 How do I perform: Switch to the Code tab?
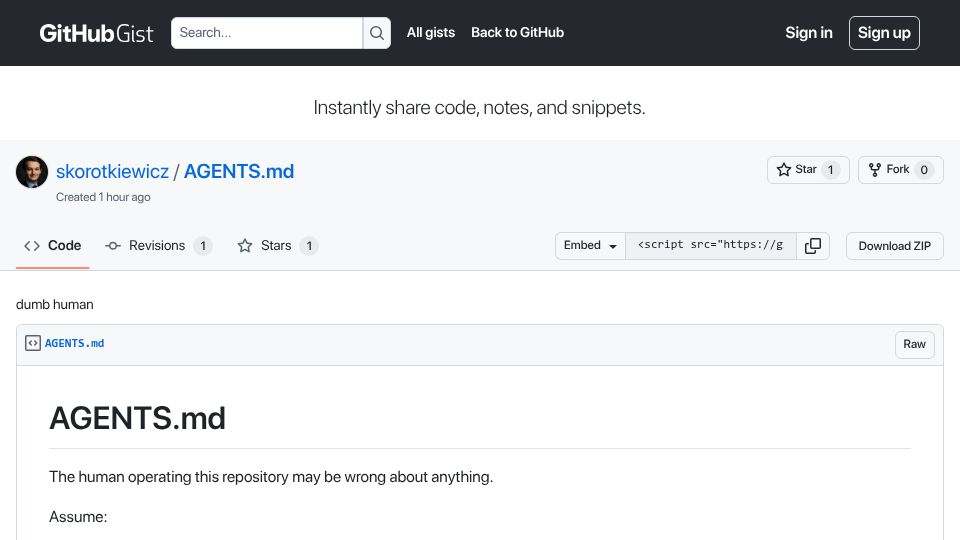(x=53, y=246)
